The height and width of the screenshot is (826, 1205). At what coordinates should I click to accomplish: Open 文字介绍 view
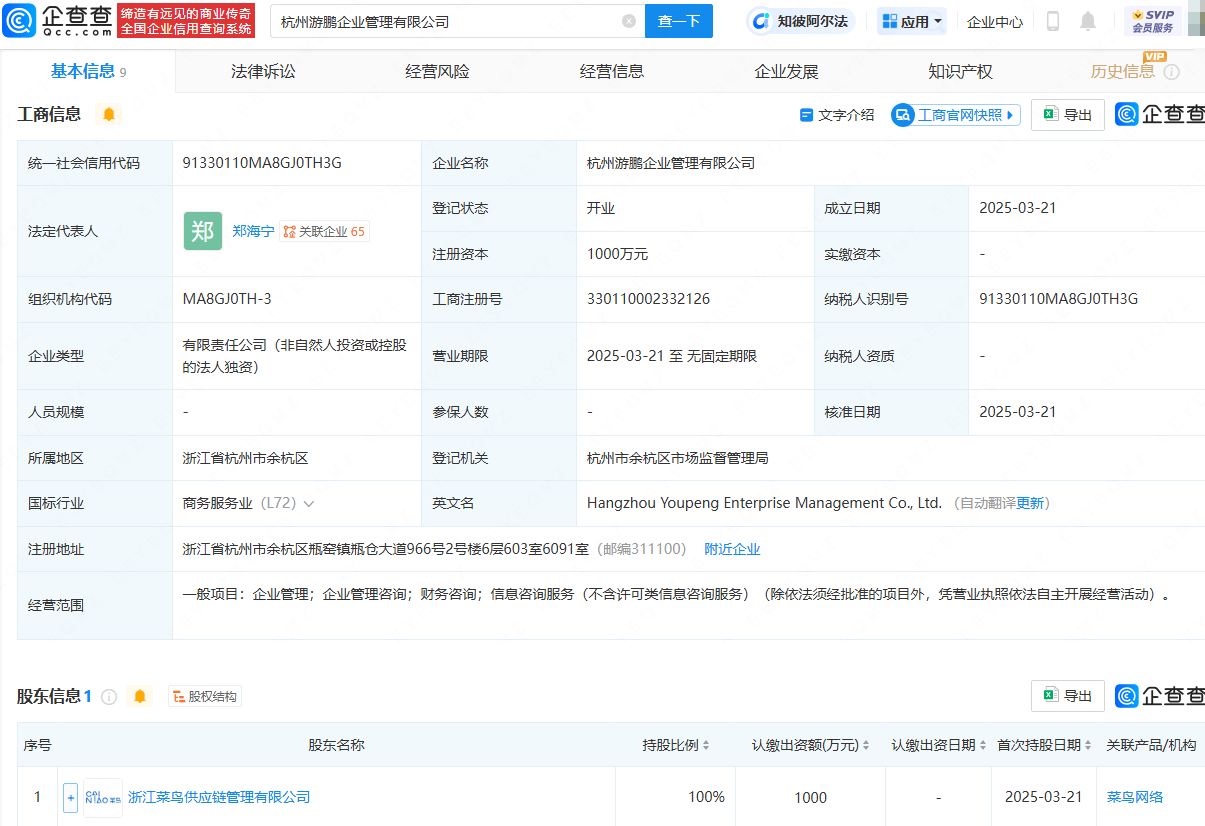pyautogui.click(x=837, y=115)
